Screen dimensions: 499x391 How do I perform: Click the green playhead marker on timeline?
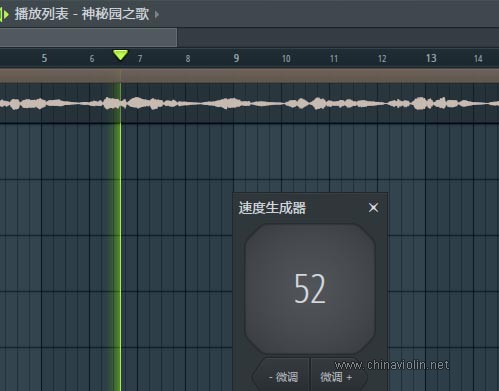(120, 55)
